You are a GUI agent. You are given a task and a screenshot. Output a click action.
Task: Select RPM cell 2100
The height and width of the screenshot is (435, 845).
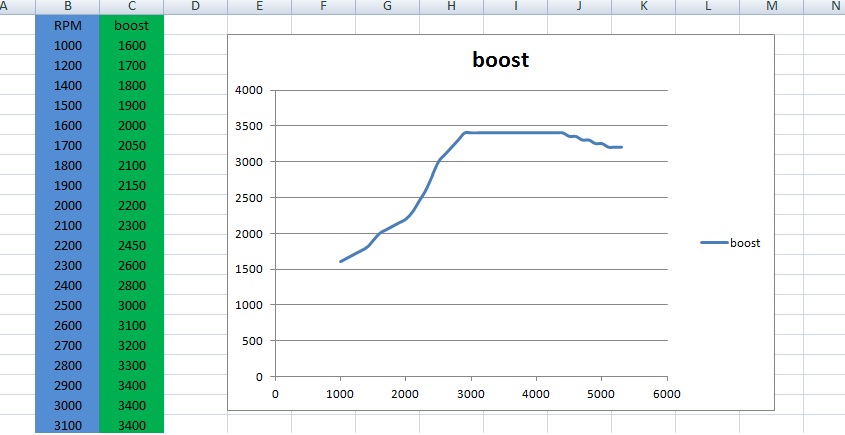(x=67, y=225)
